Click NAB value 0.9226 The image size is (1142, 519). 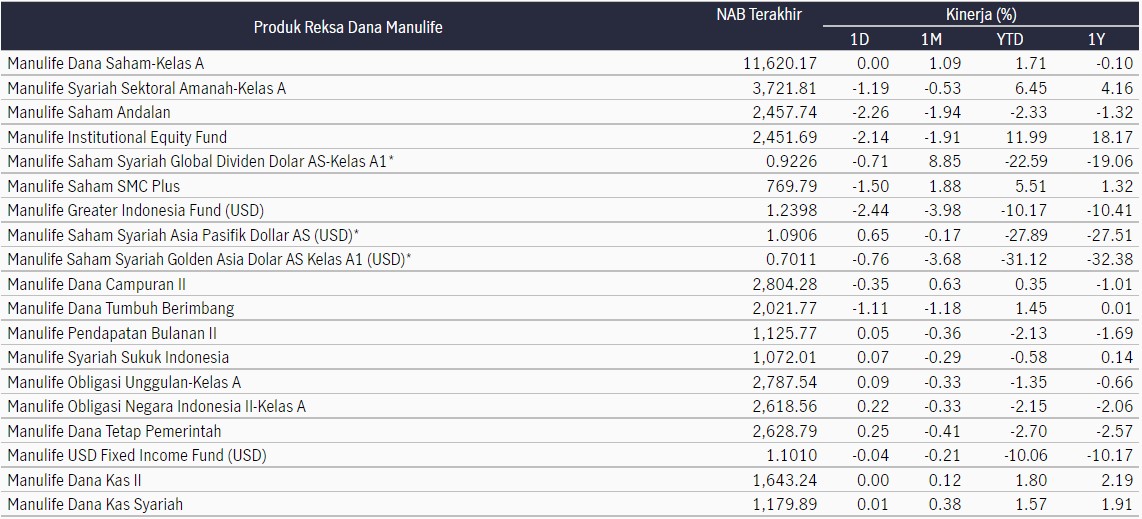(x=792, y=162)
